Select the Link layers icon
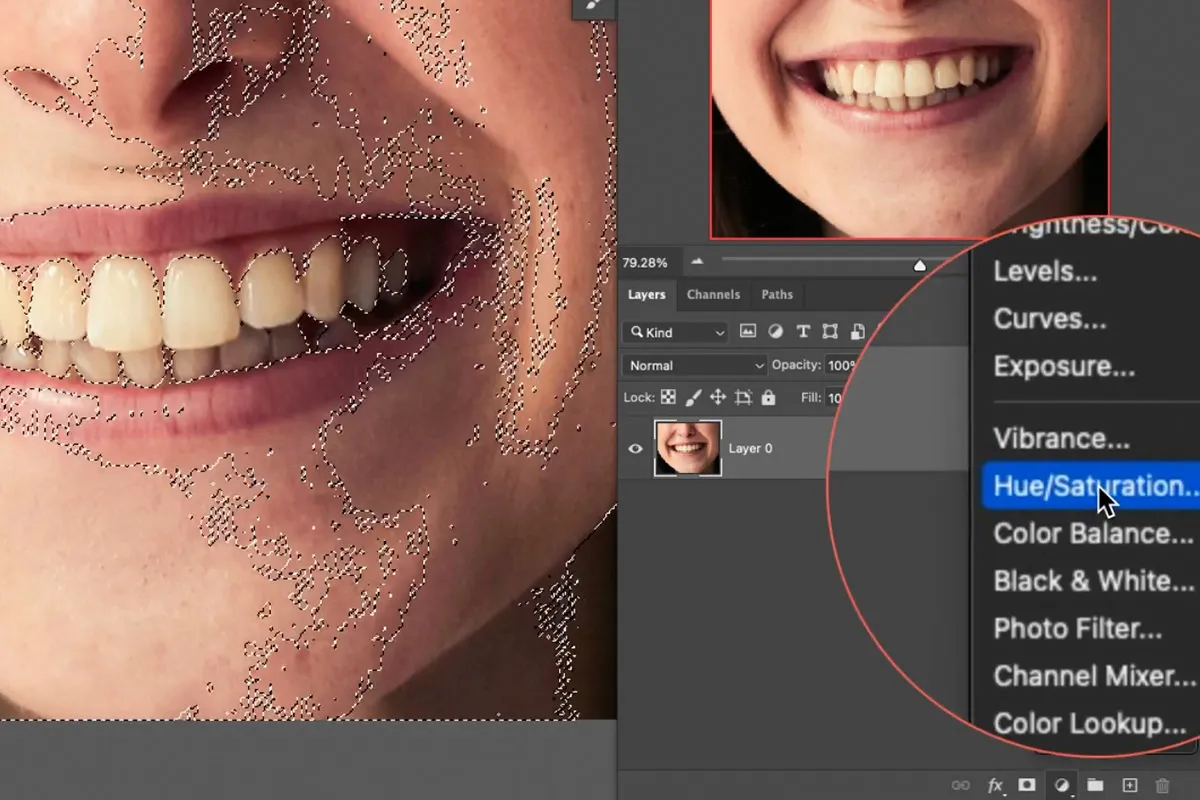This screenshot has height=800, width=1200. pos(961,785)
